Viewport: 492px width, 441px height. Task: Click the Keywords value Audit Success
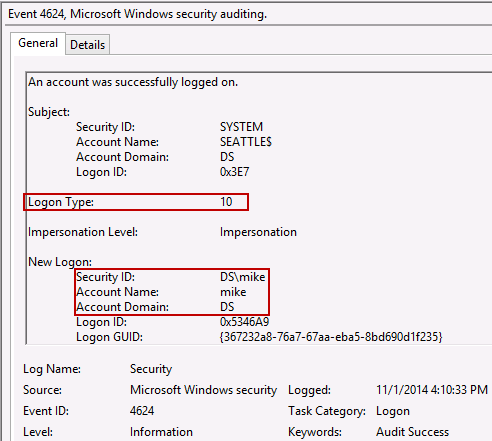pyautogui.click(x=412, y=432)
